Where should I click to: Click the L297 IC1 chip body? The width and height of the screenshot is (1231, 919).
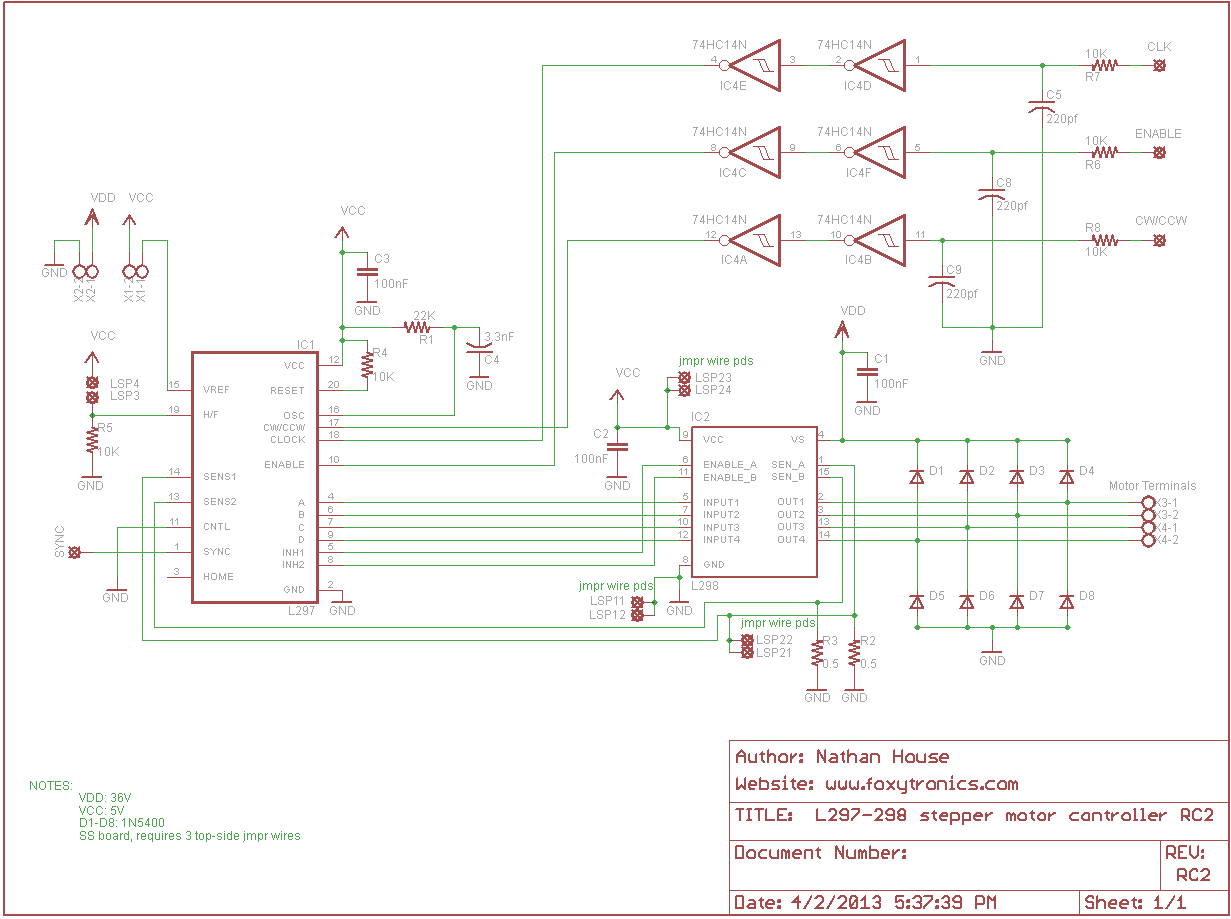pos(254,477)
